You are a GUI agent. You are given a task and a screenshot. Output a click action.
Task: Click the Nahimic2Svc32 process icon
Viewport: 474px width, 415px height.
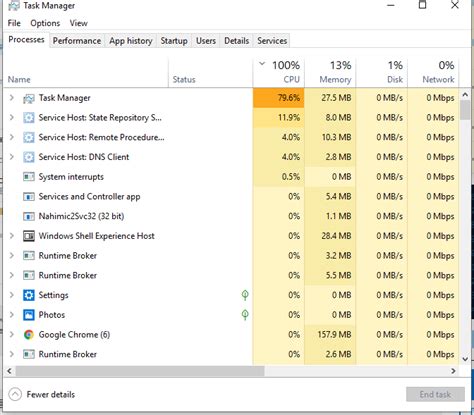pyautogui.click(x=29, y=216)
